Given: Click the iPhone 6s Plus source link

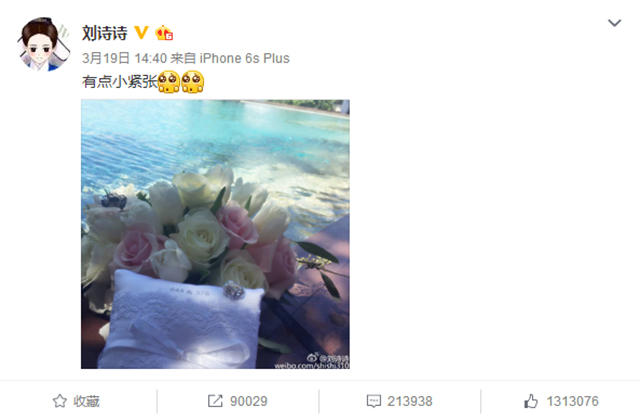Looking at the screenshot, I should (244, 58).
